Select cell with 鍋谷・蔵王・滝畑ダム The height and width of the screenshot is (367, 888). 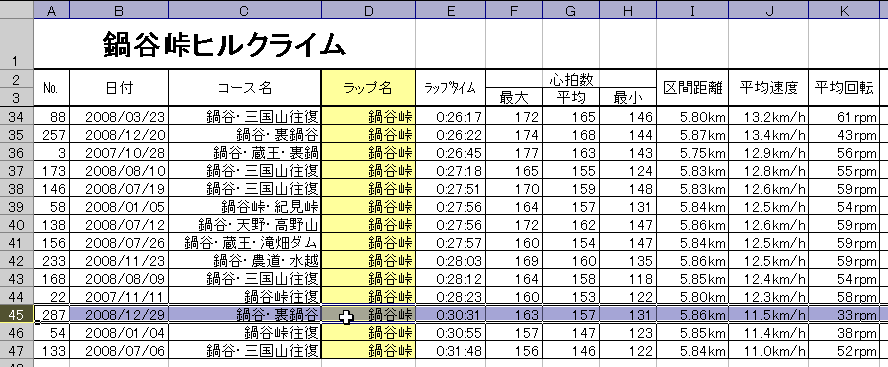[x=245, y=243]
